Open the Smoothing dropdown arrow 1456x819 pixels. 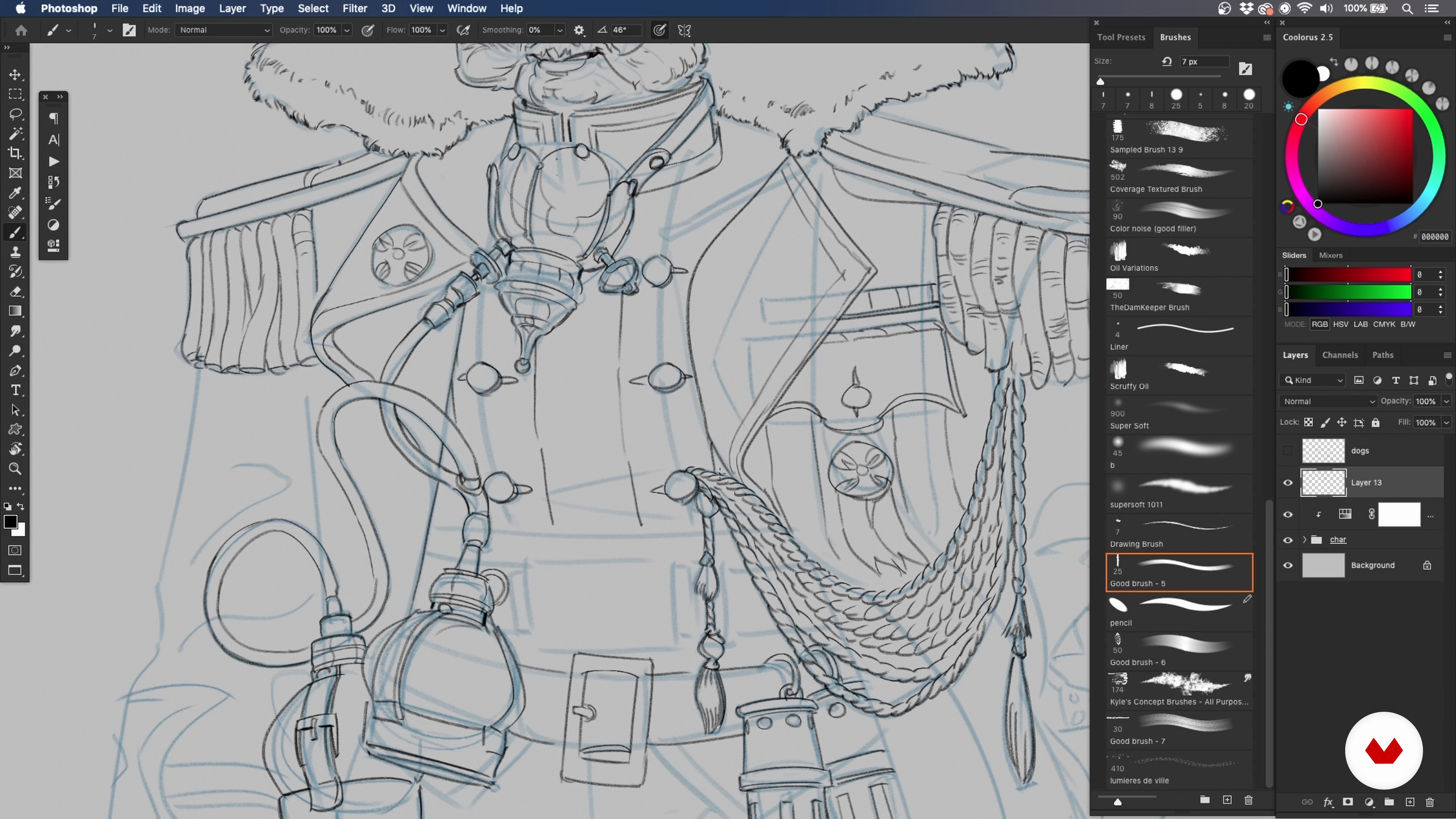(560, 30)
